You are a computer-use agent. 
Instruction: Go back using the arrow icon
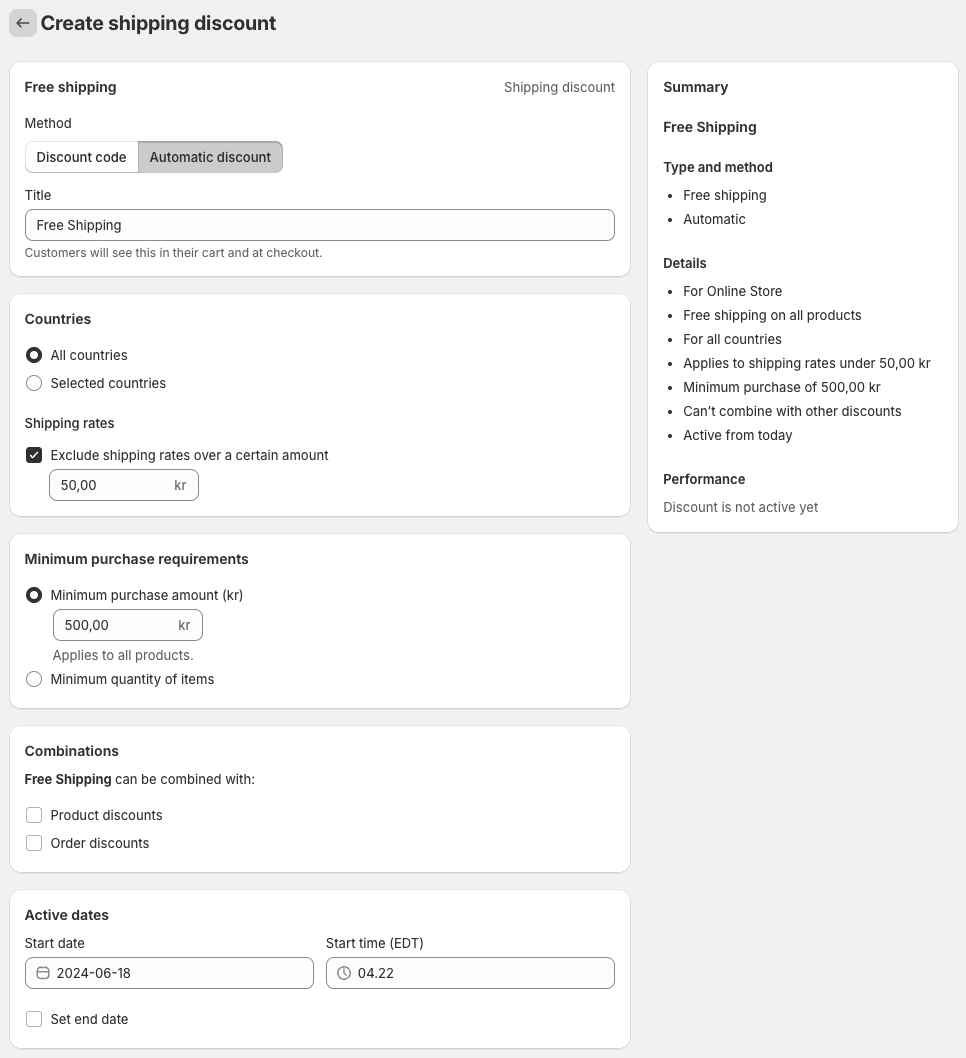22,23
